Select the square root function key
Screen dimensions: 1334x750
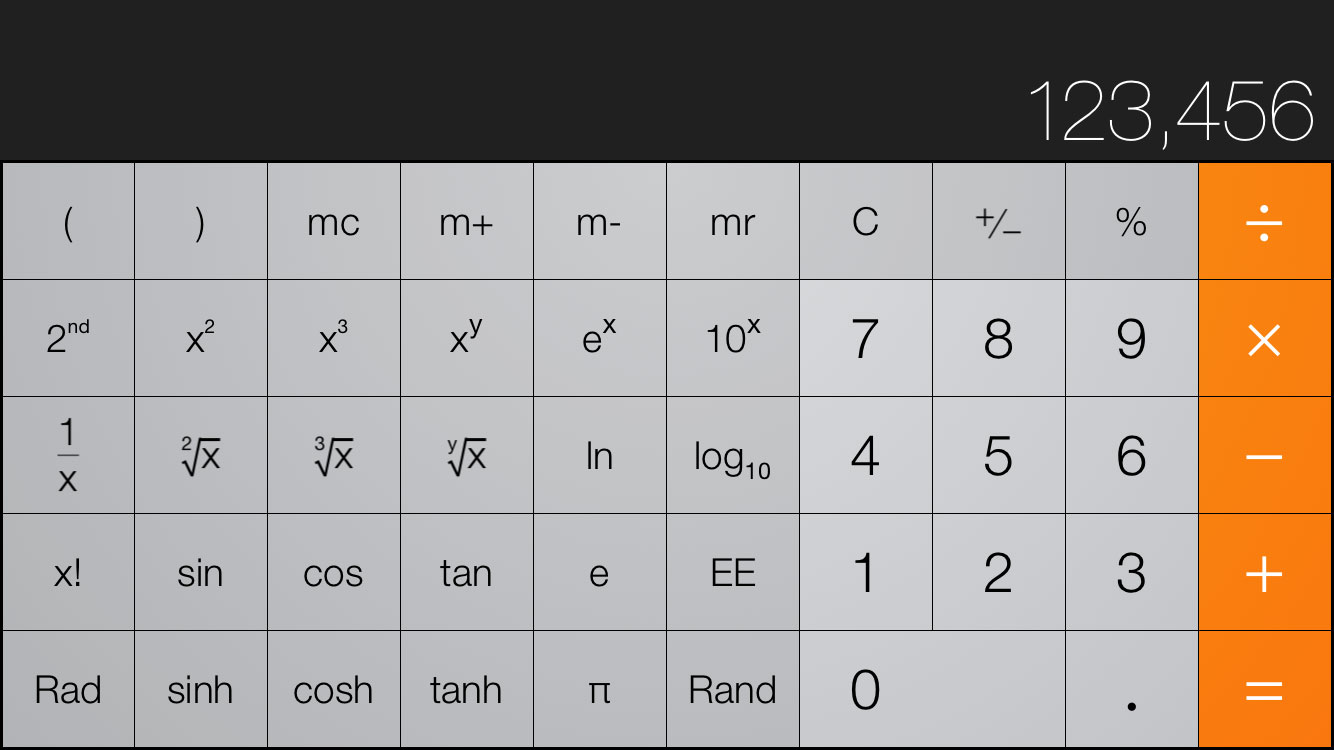coord(200,456)
